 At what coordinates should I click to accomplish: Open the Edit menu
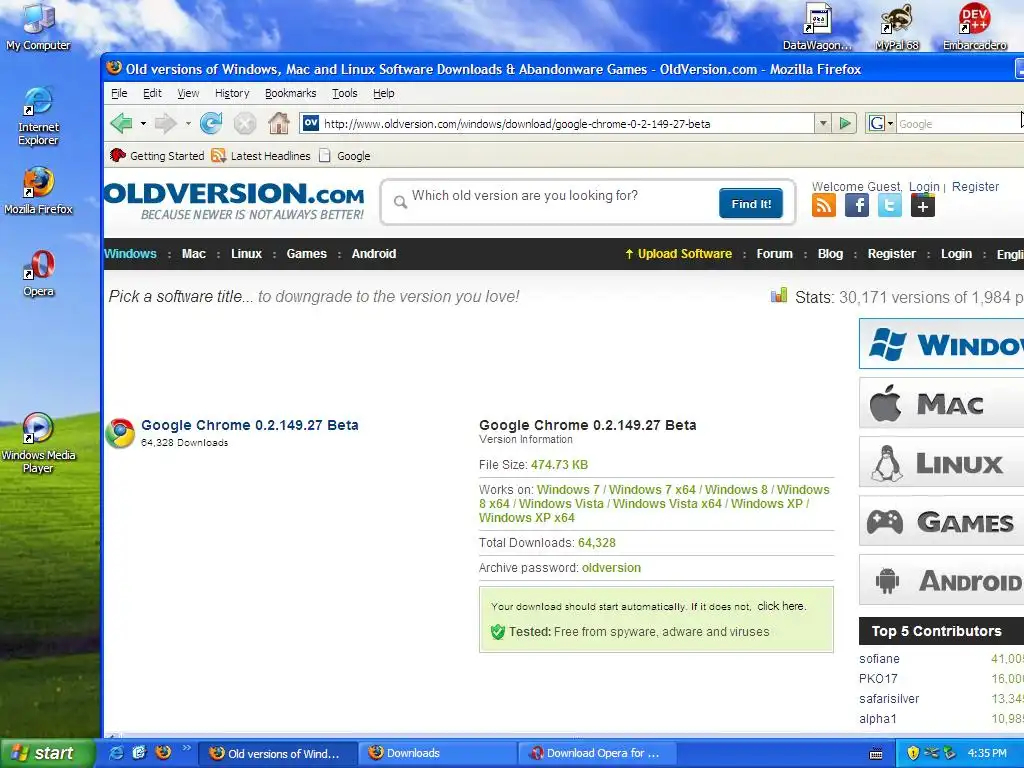[152, 93]
